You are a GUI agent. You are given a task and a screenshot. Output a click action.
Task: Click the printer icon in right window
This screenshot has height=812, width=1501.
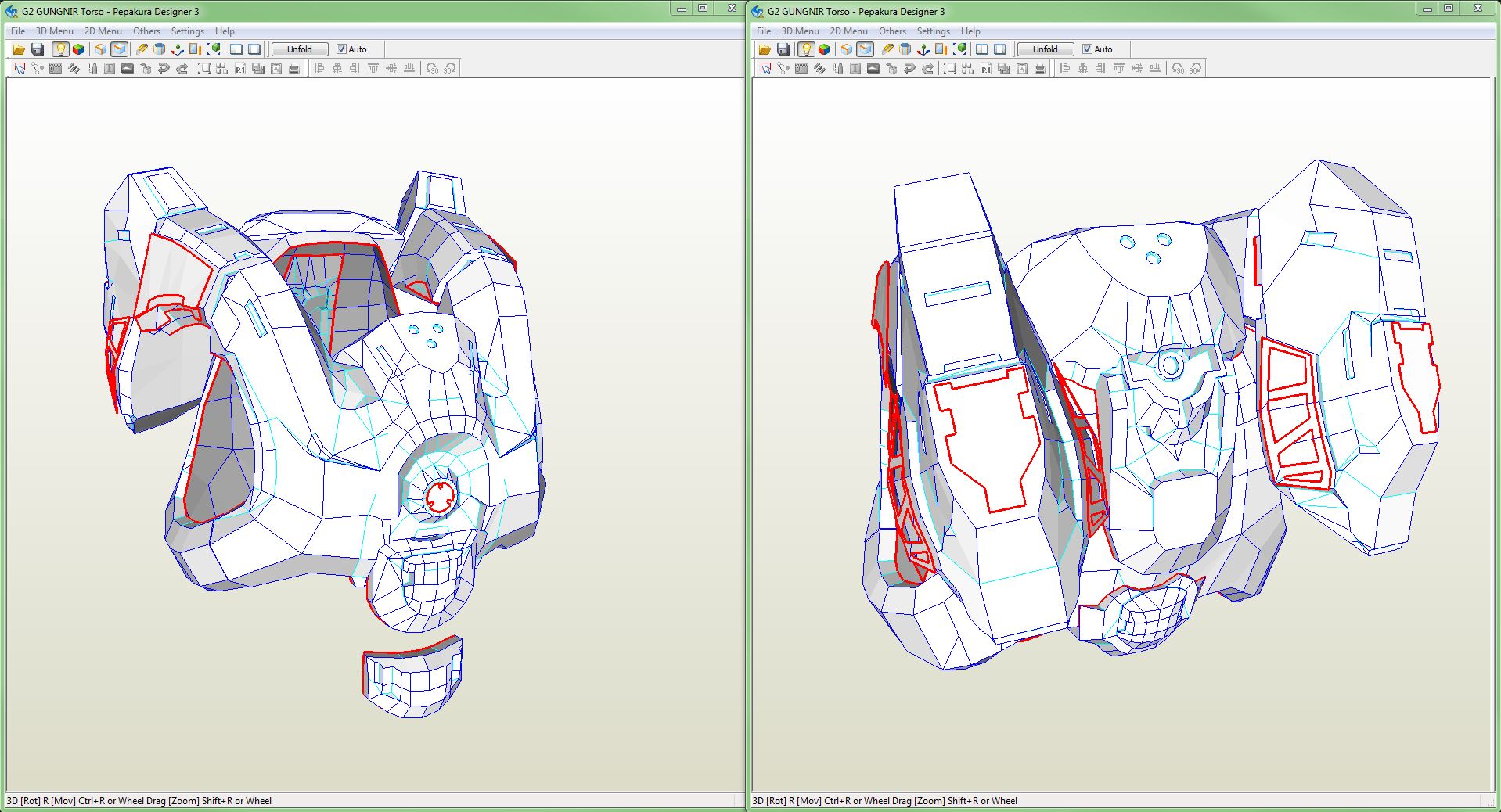[1040, 69]
